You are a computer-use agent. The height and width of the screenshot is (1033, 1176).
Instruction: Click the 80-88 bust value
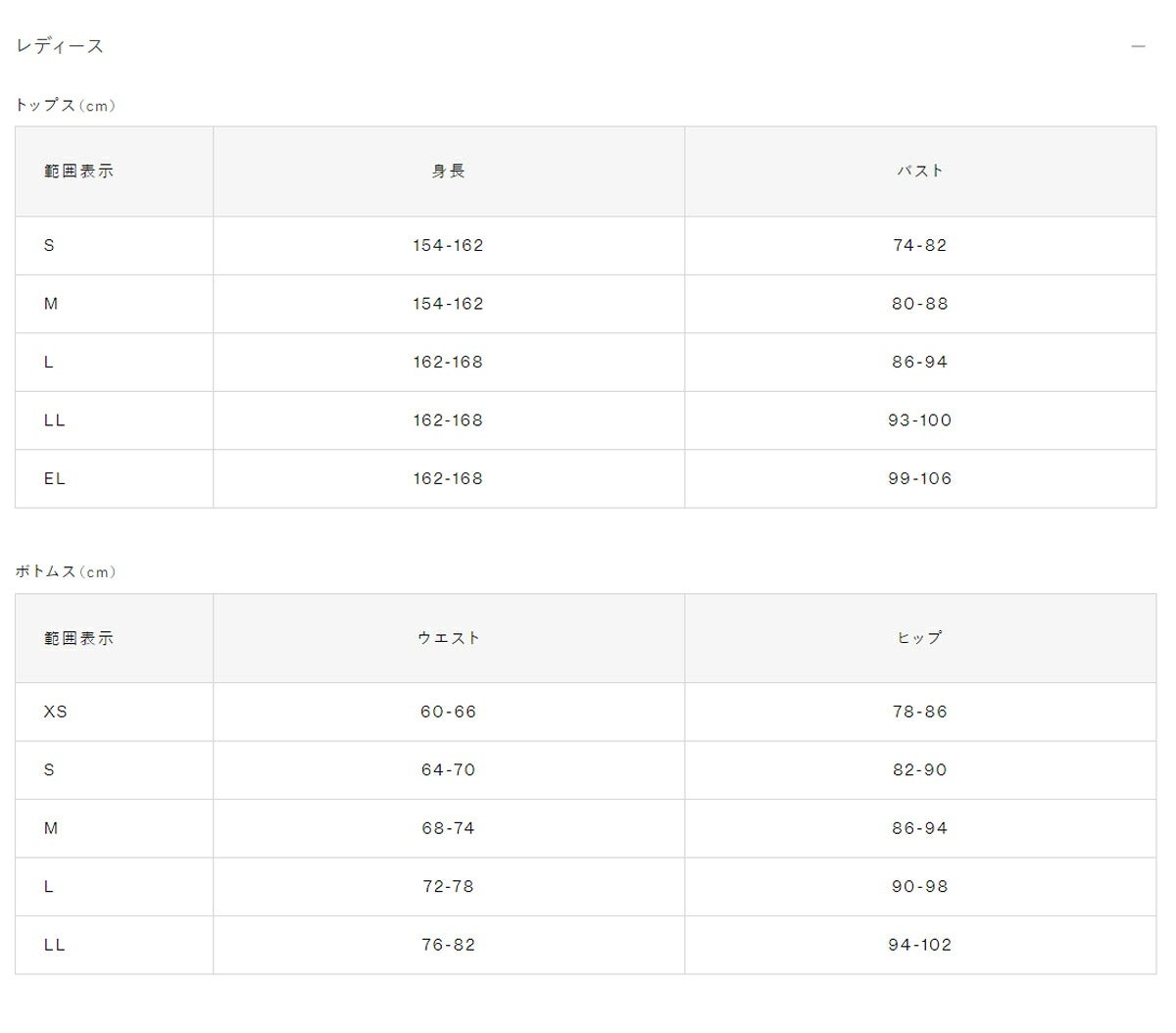click(920, 304)
